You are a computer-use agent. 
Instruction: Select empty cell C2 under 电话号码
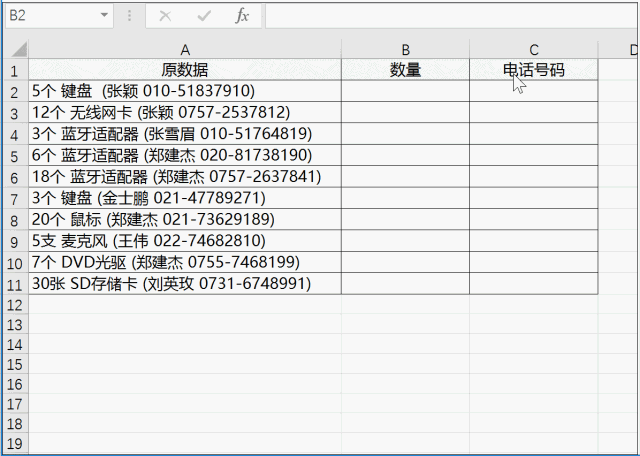pos(533,91)
